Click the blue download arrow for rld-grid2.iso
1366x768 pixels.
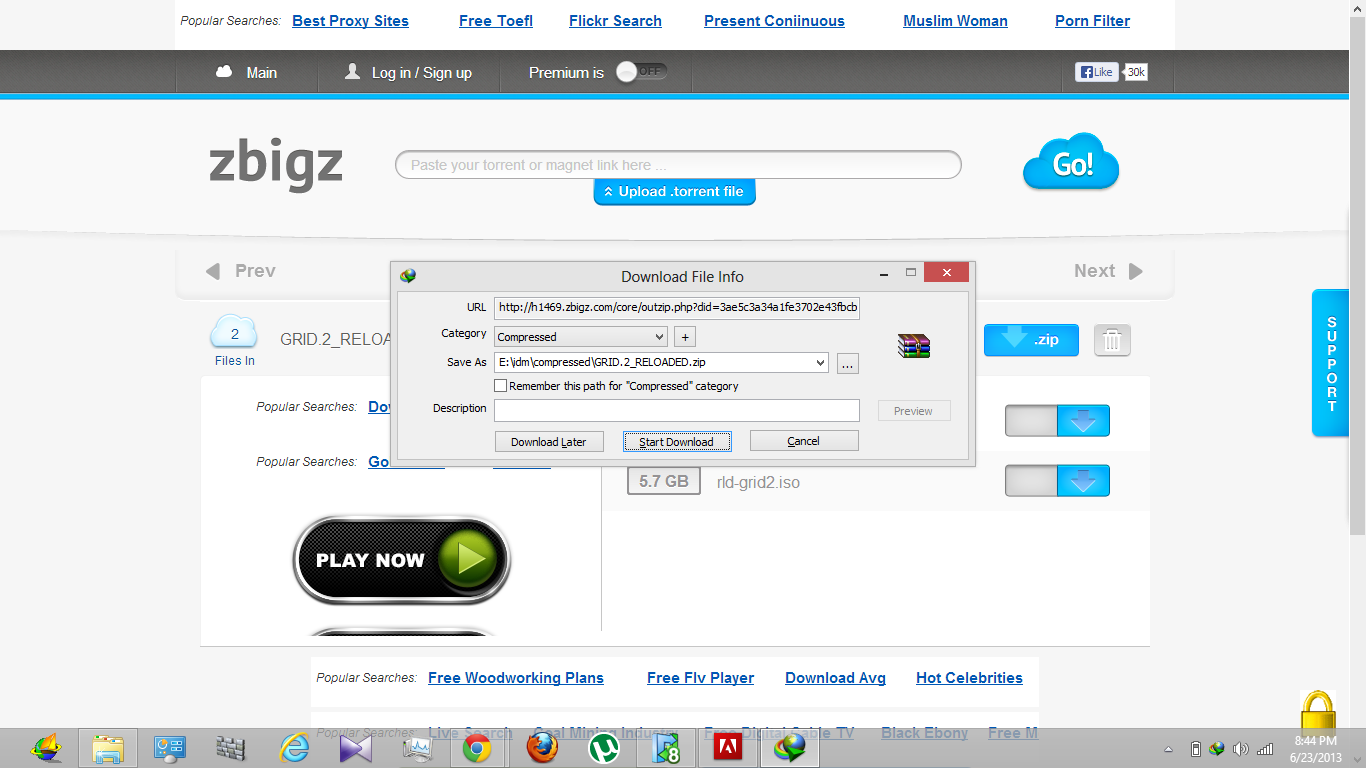coord(1083,481)
